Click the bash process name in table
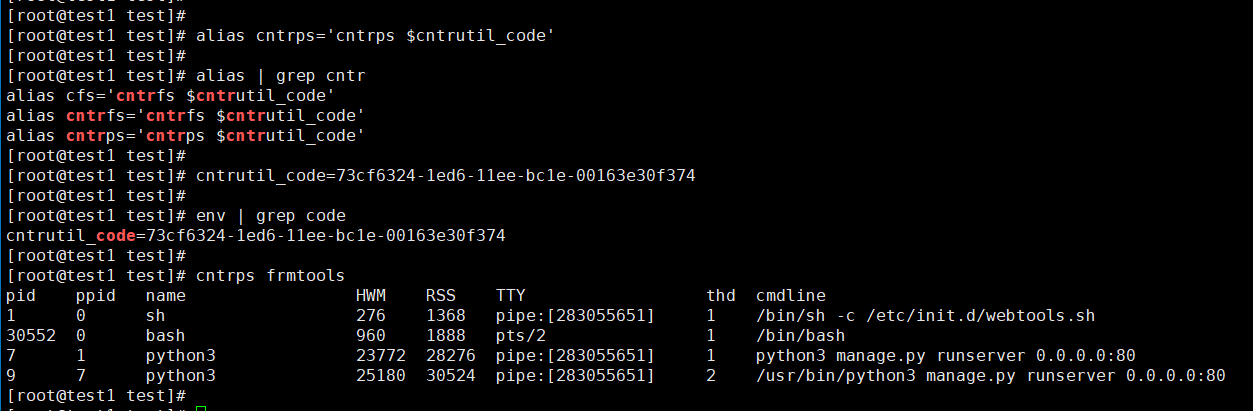The image size is (1253, 411). [x=165, y=335]
